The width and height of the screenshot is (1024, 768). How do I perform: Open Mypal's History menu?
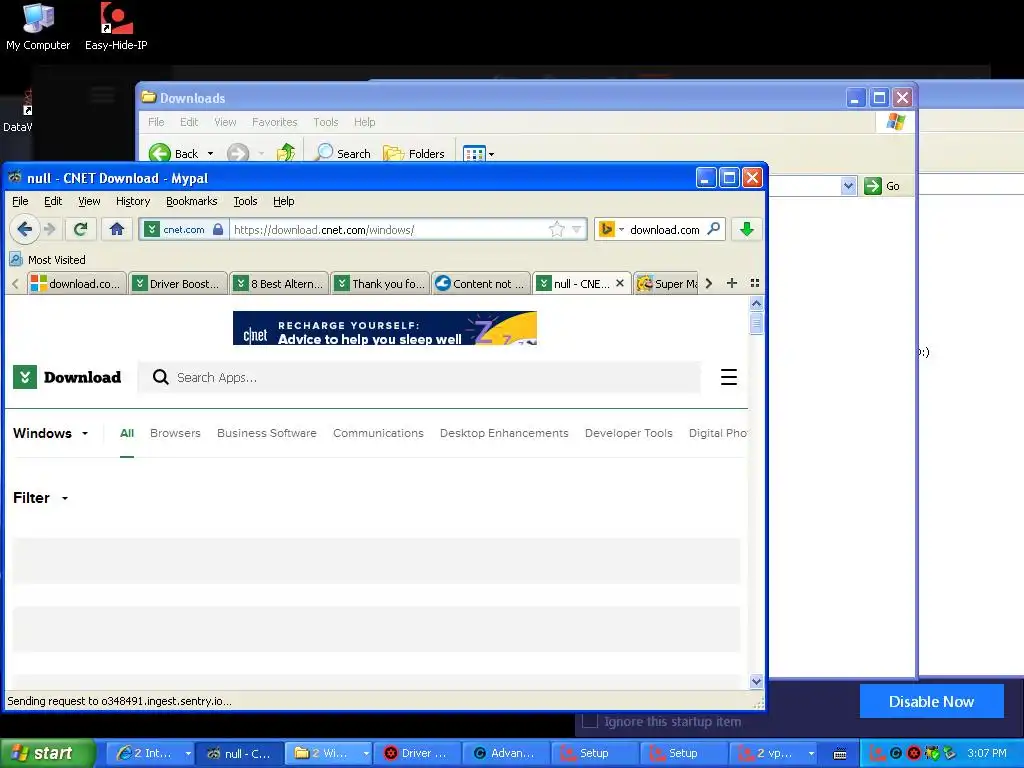tap(133, 201)
